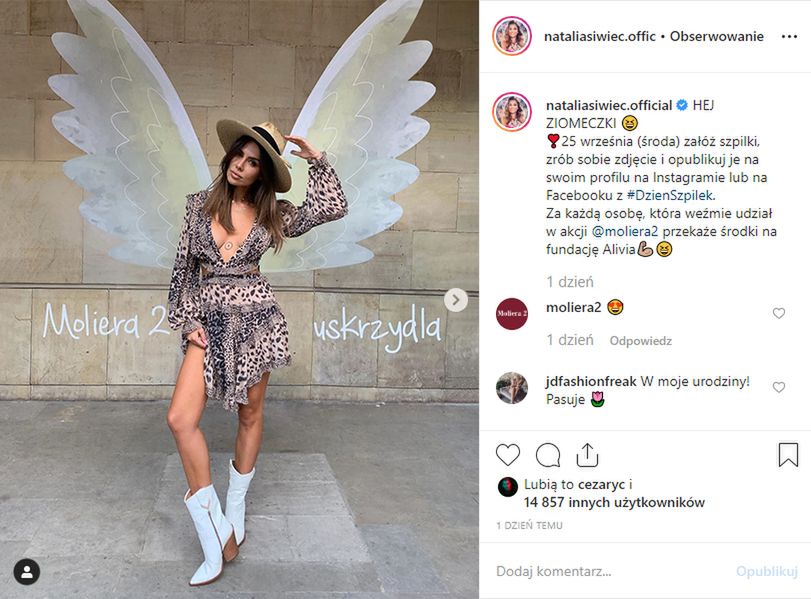Open the header nataliasiwiec.offic profile avatar
Image resolution: width=811 pixels, height=599 pixels.
point(512,36)
